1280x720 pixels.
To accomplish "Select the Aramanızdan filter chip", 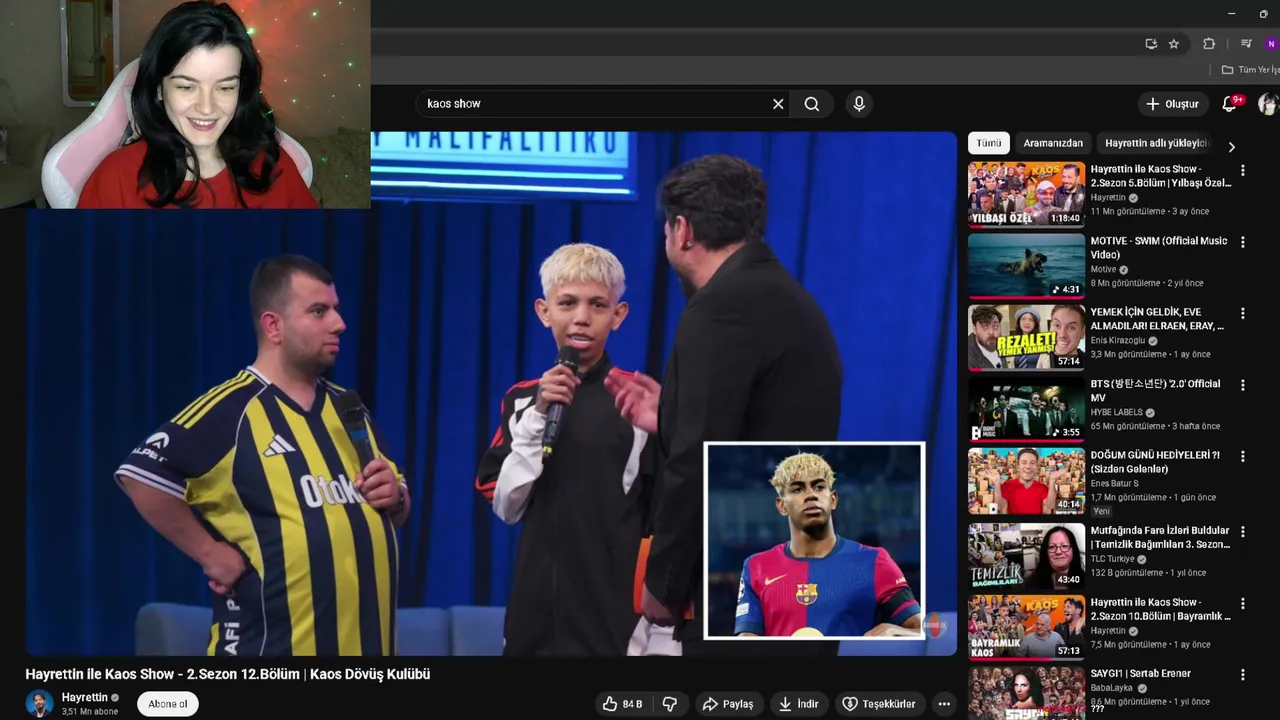I will coord(1053,143).
